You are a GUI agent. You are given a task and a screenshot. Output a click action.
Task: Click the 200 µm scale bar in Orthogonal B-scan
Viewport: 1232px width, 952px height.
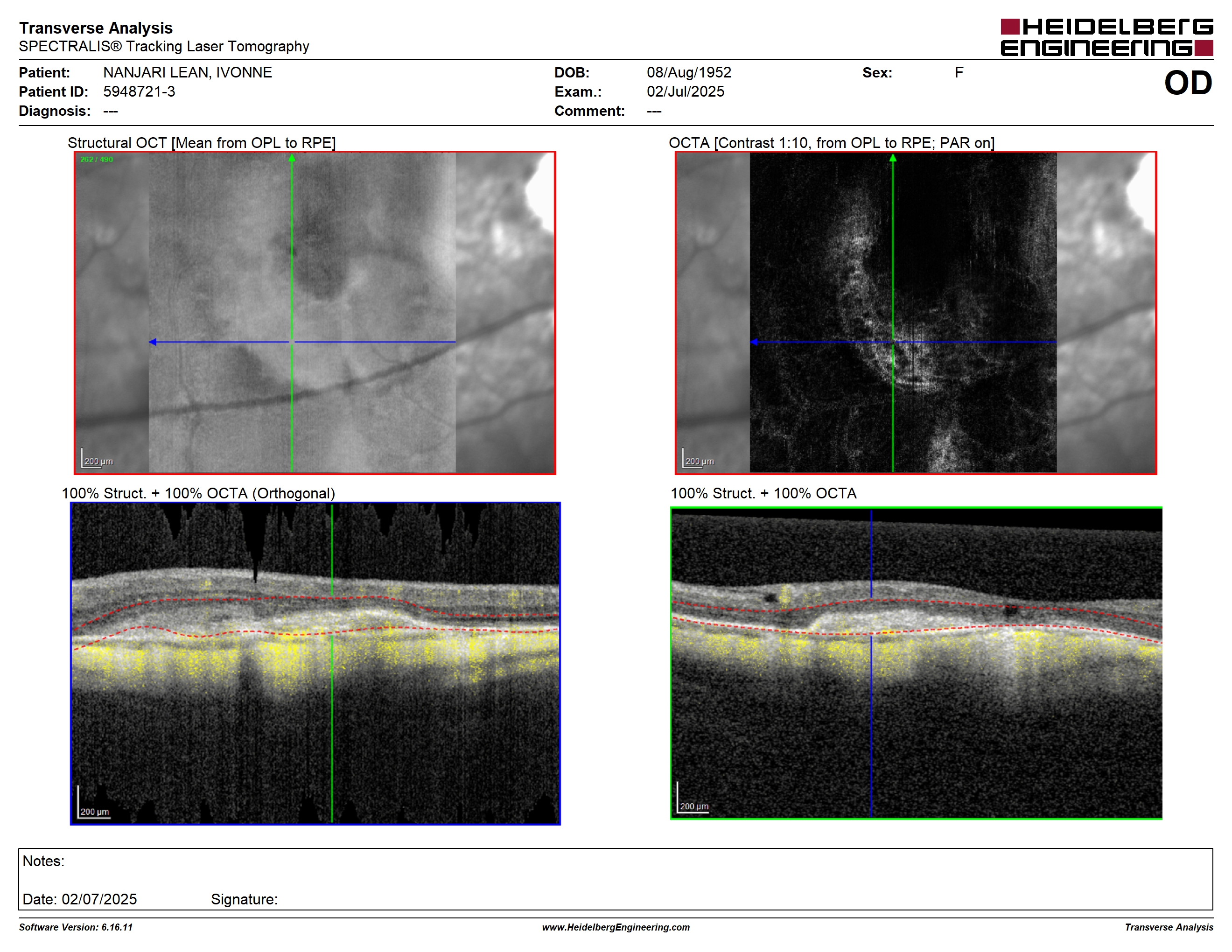pos(94,803)
